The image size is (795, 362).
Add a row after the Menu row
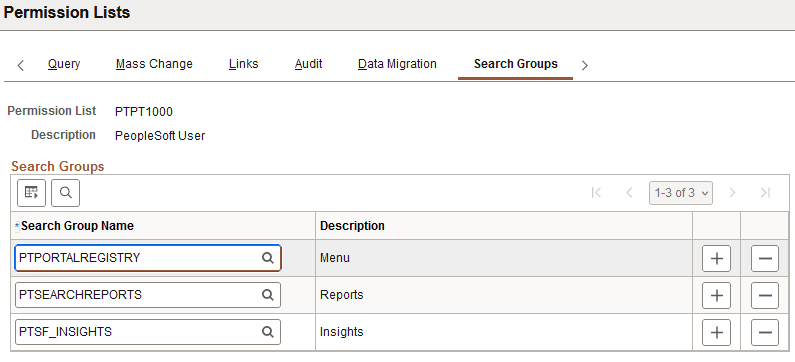coord(716,259)
